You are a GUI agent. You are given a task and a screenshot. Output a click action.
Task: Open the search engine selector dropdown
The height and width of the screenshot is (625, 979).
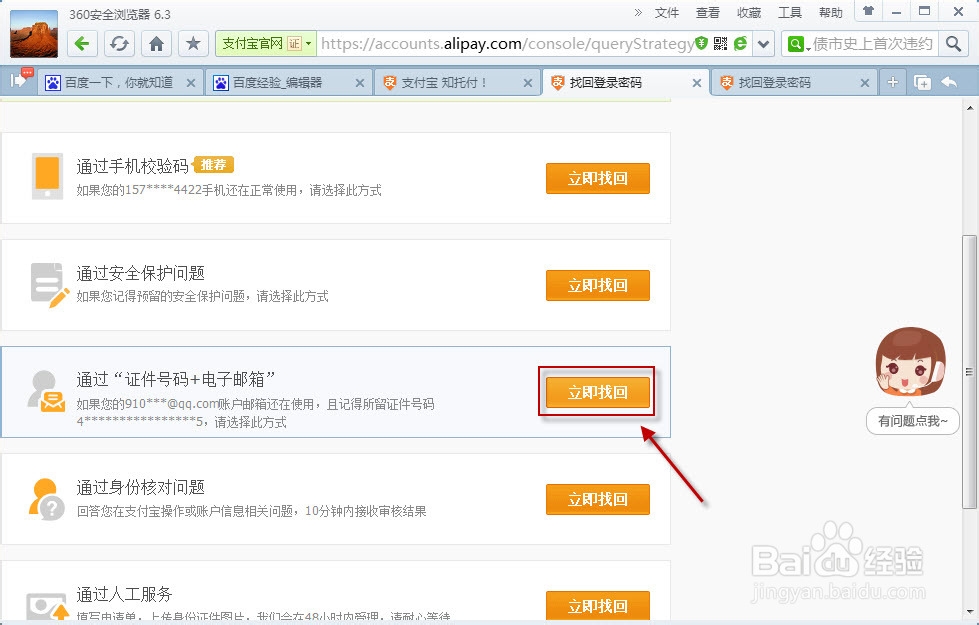[x=798, y=45]
